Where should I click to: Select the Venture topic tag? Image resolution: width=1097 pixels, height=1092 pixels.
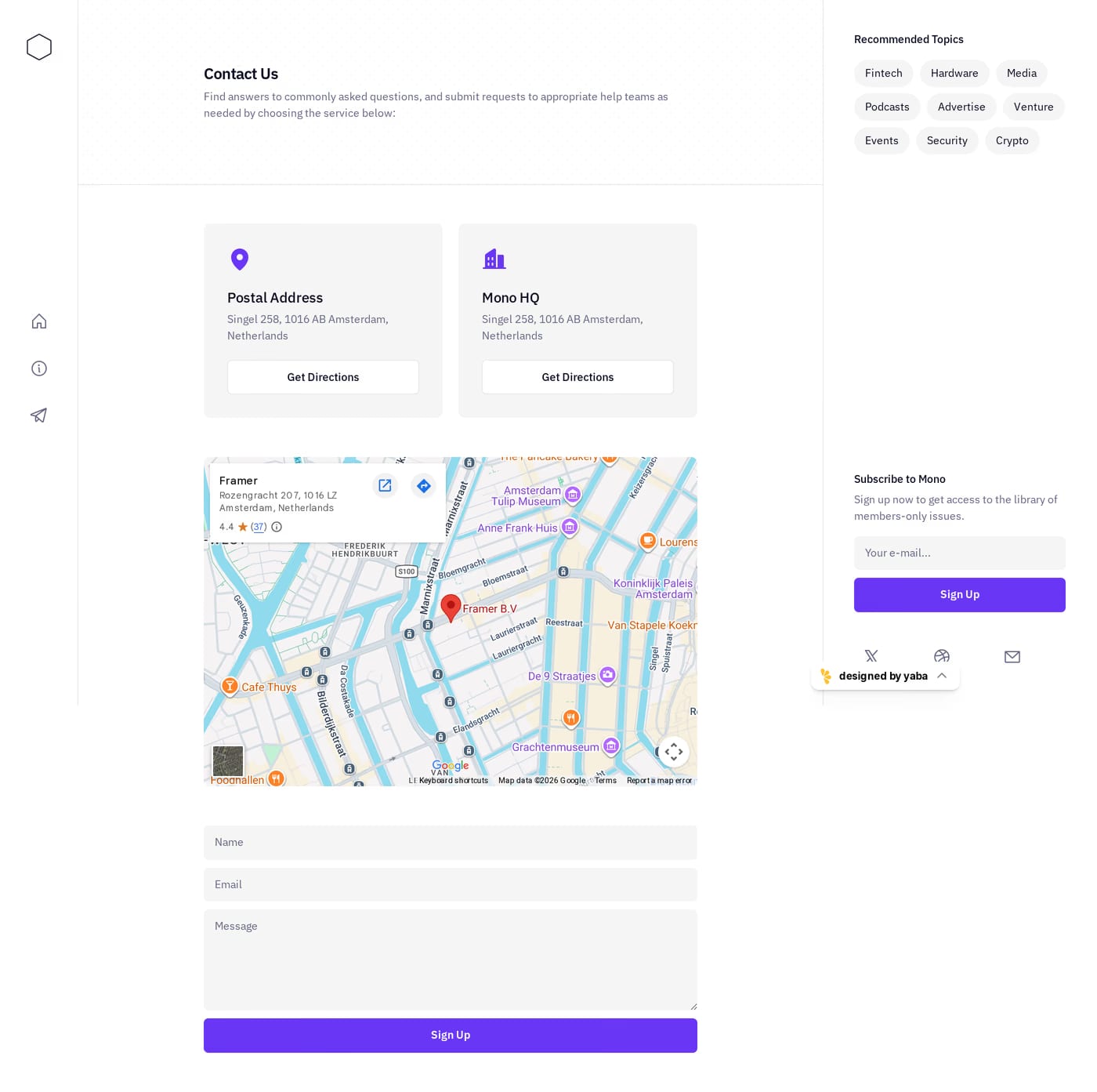(1034, 107)
